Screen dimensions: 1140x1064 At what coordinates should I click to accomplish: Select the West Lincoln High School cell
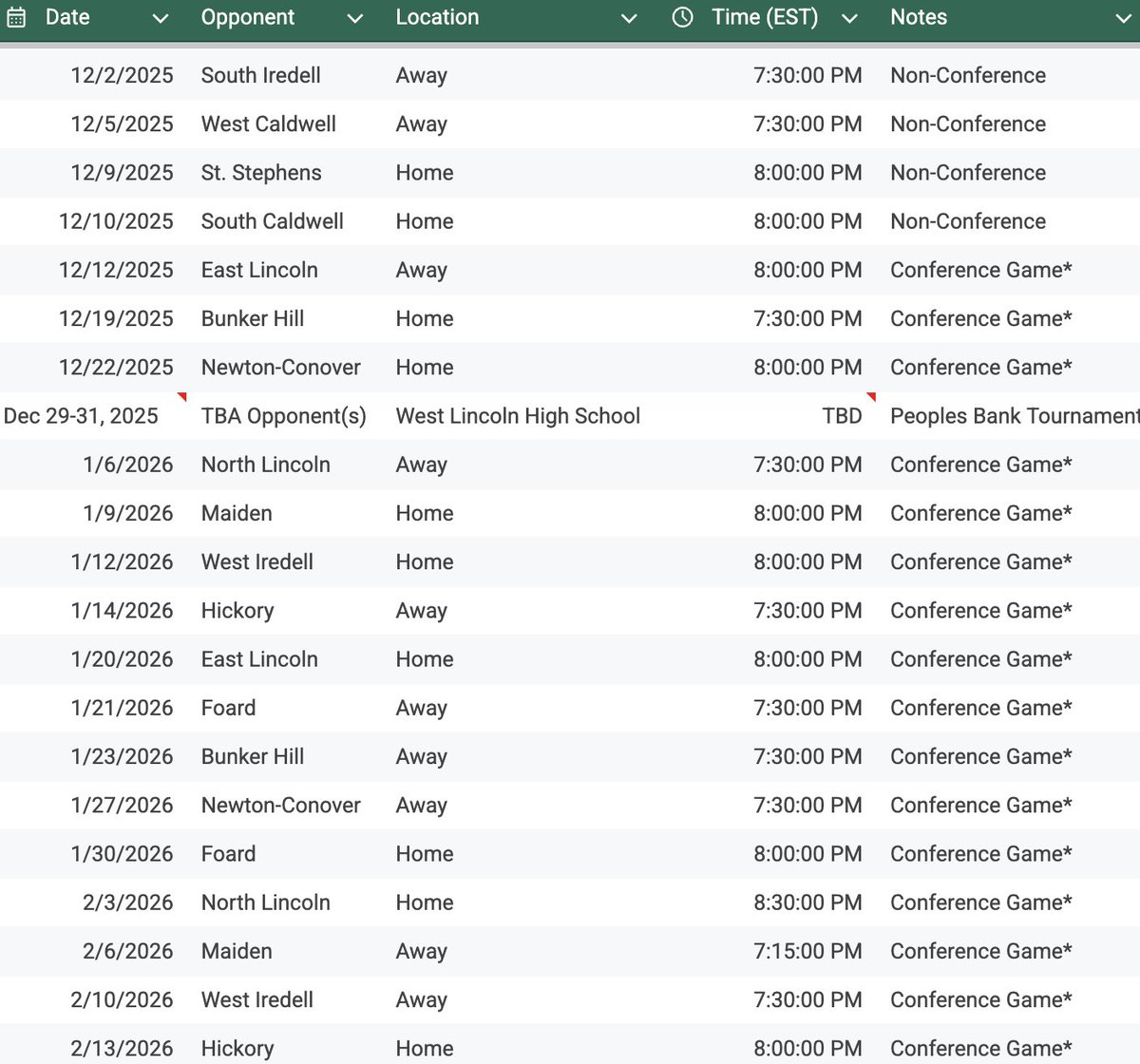click(518, 416)
